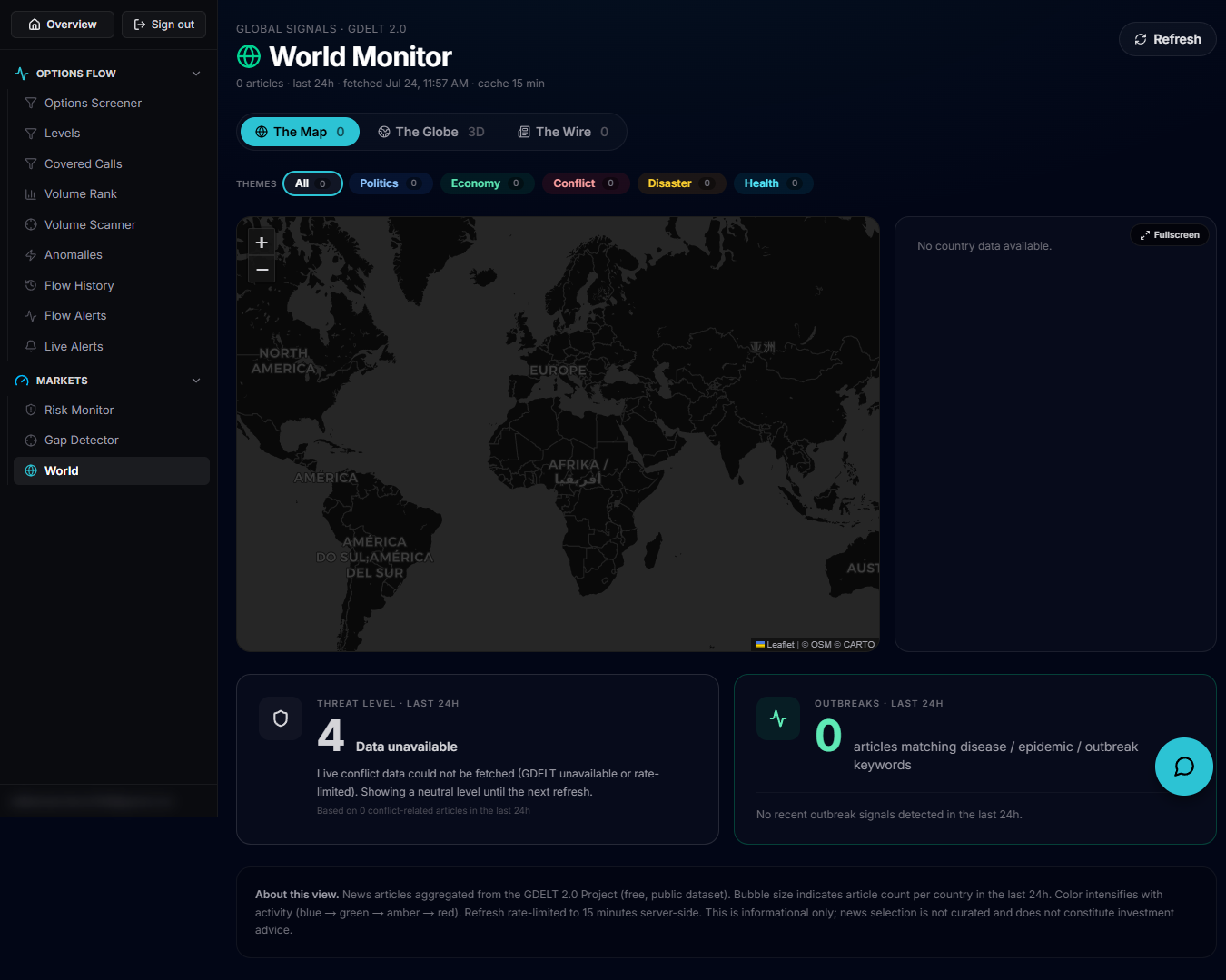Filter by Conflict theme
The image size is (1226, 980).
click(x=585, y=183)
